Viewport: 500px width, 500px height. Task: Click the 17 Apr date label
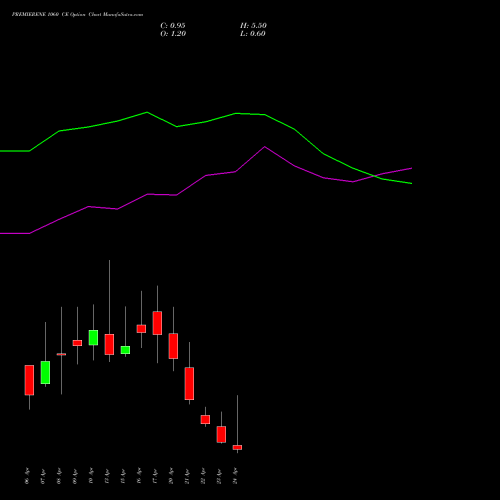155,476
